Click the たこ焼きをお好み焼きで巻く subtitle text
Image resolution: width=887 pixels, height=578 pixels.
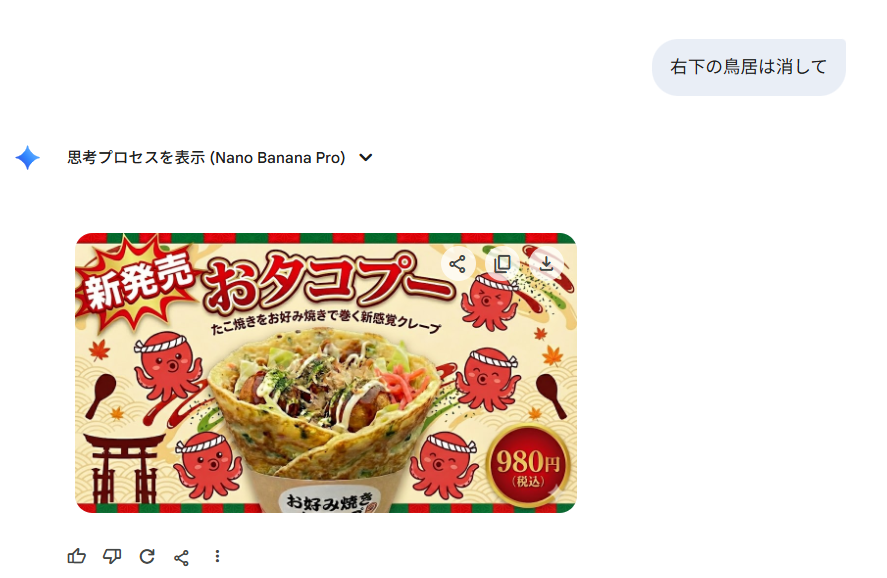click(x=325, y=321)
